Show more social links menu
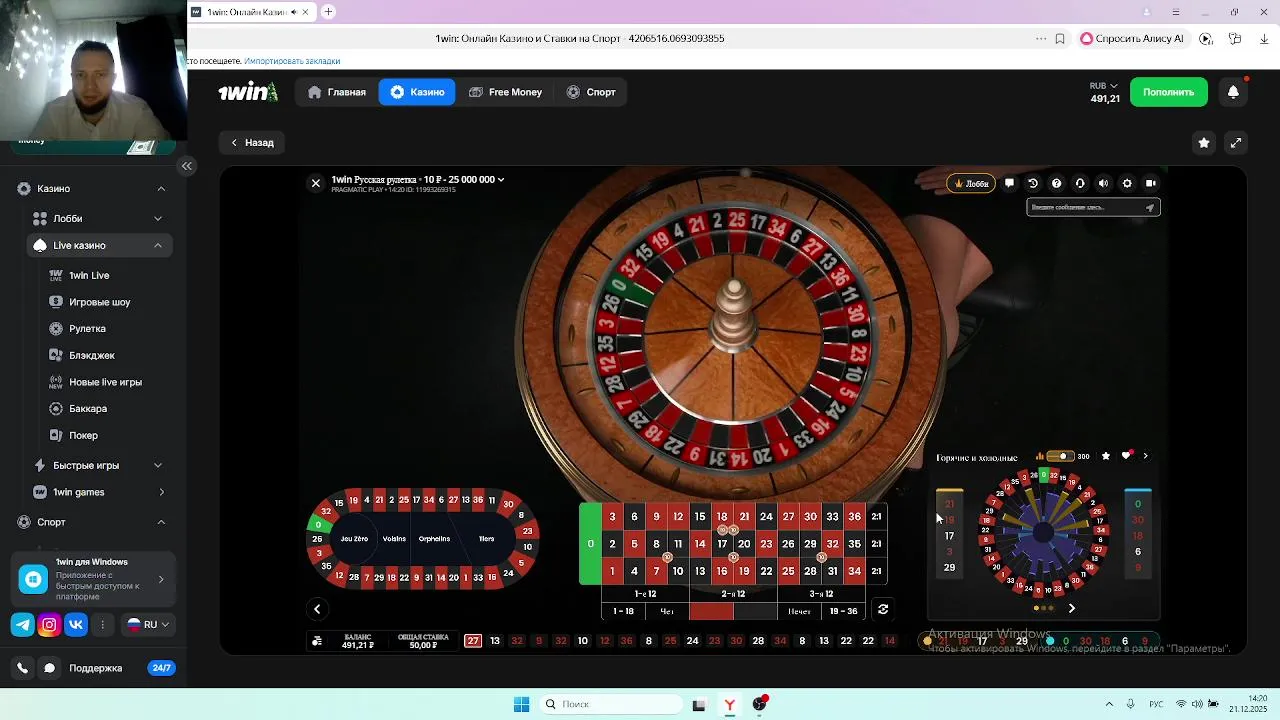 [x=102, y=625]
